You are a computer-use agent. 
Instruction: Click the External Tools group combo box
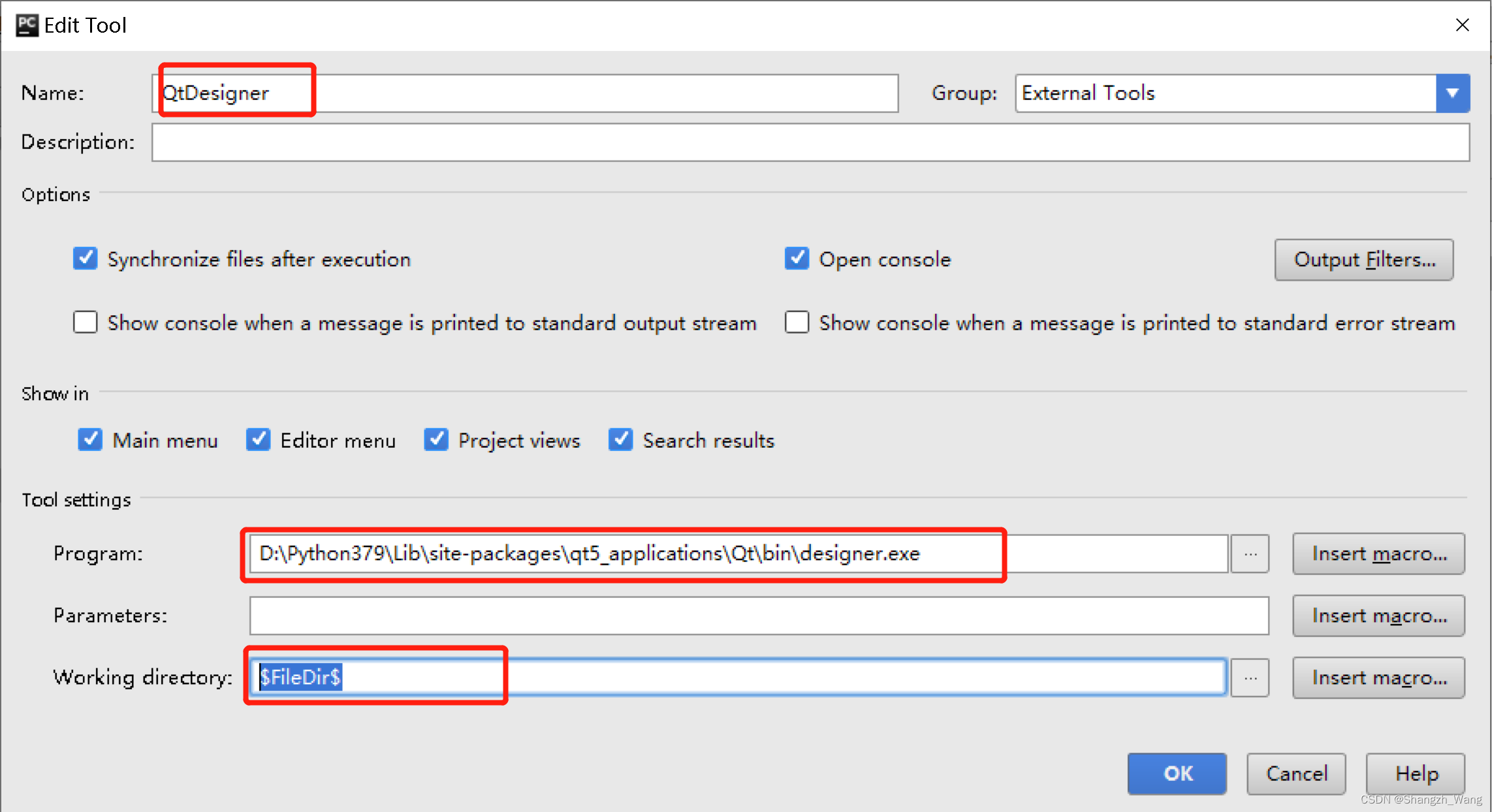1242,93
